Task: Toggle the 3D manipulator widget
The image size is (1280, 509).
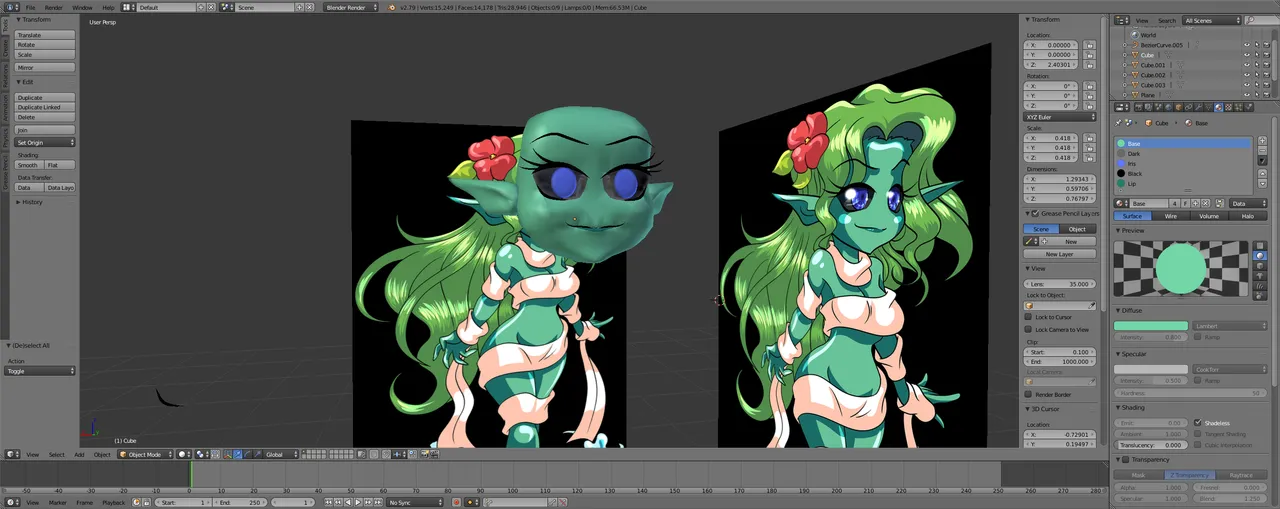Action: (227, 454)
